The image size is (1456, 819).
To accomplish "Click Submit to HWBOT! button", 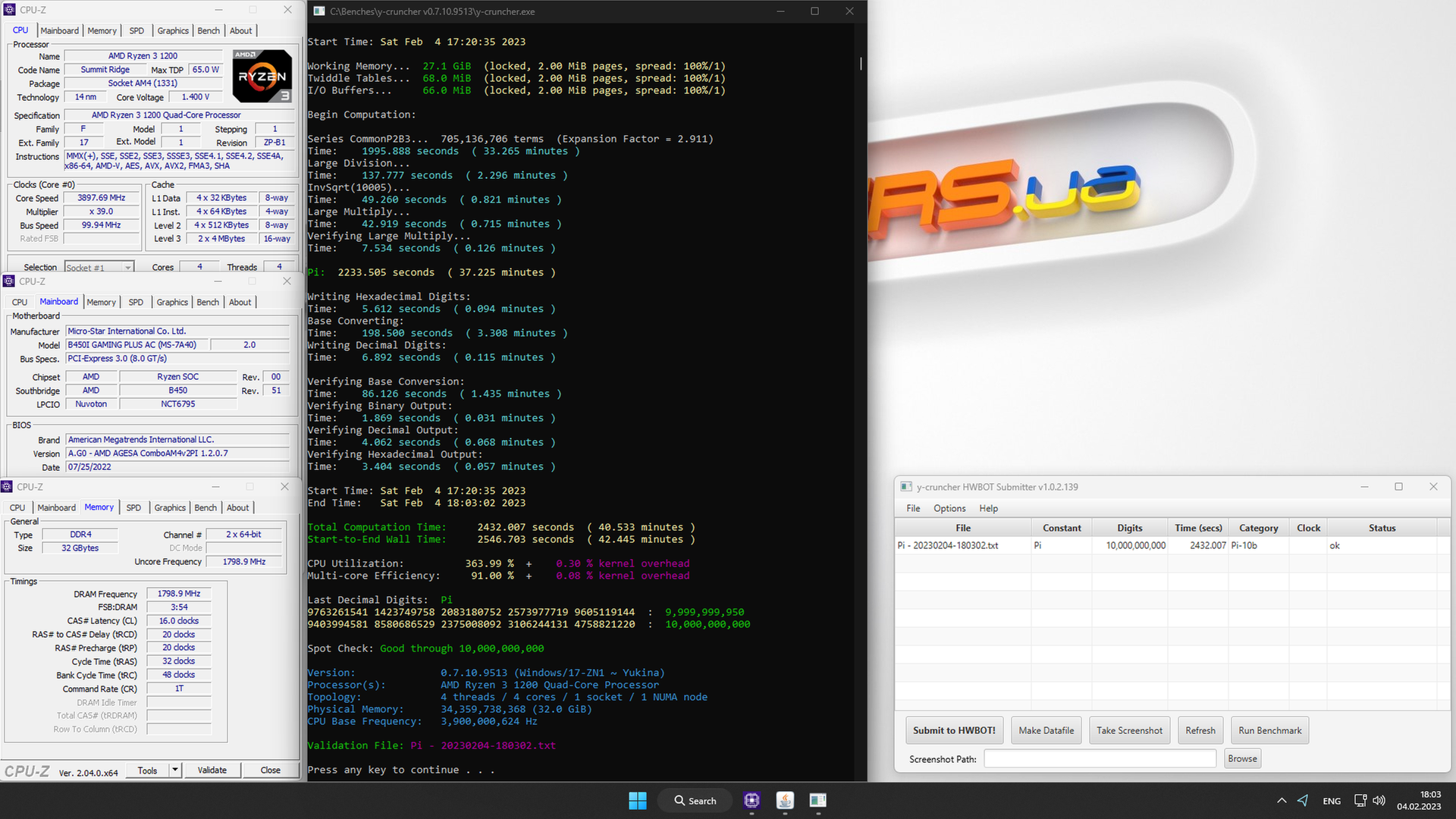I will tap(954, 730).
